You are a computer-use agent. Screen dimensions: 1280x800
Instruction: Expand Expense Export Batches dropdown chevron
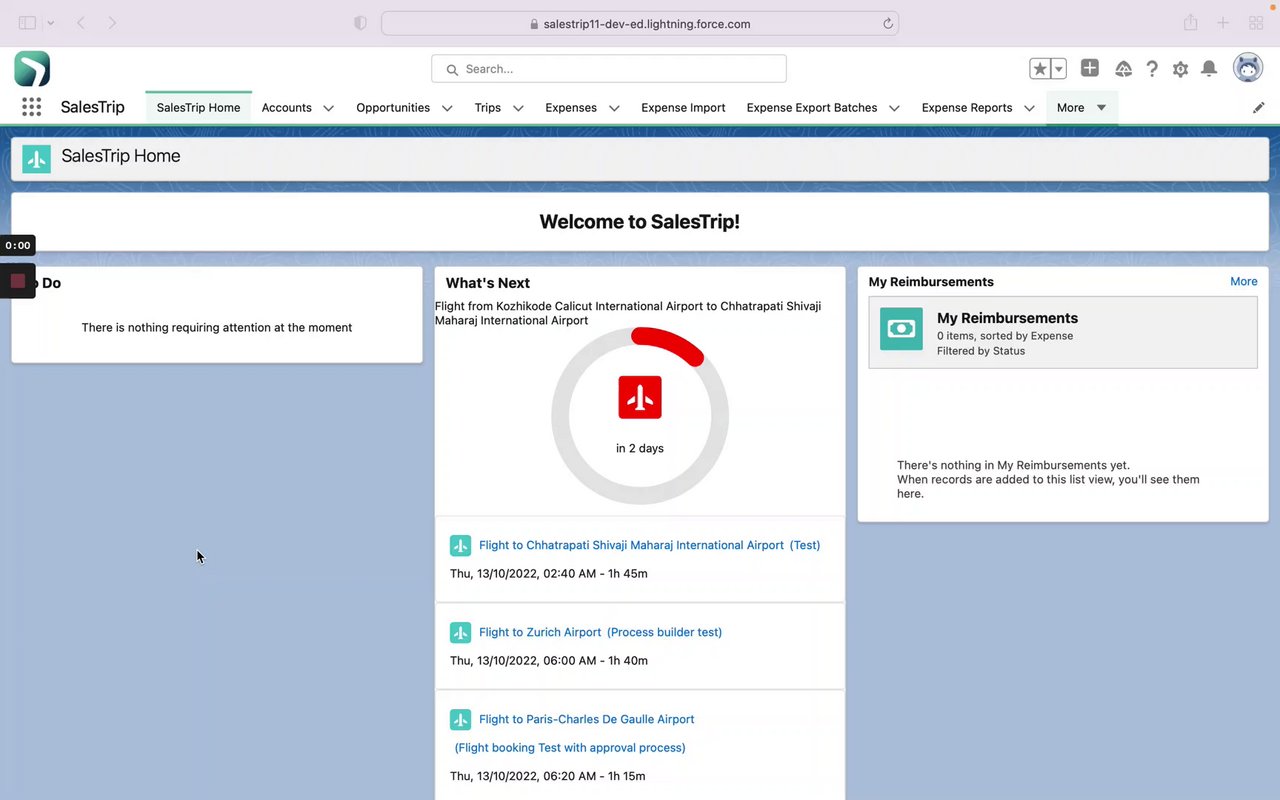(x=894, y=108)
